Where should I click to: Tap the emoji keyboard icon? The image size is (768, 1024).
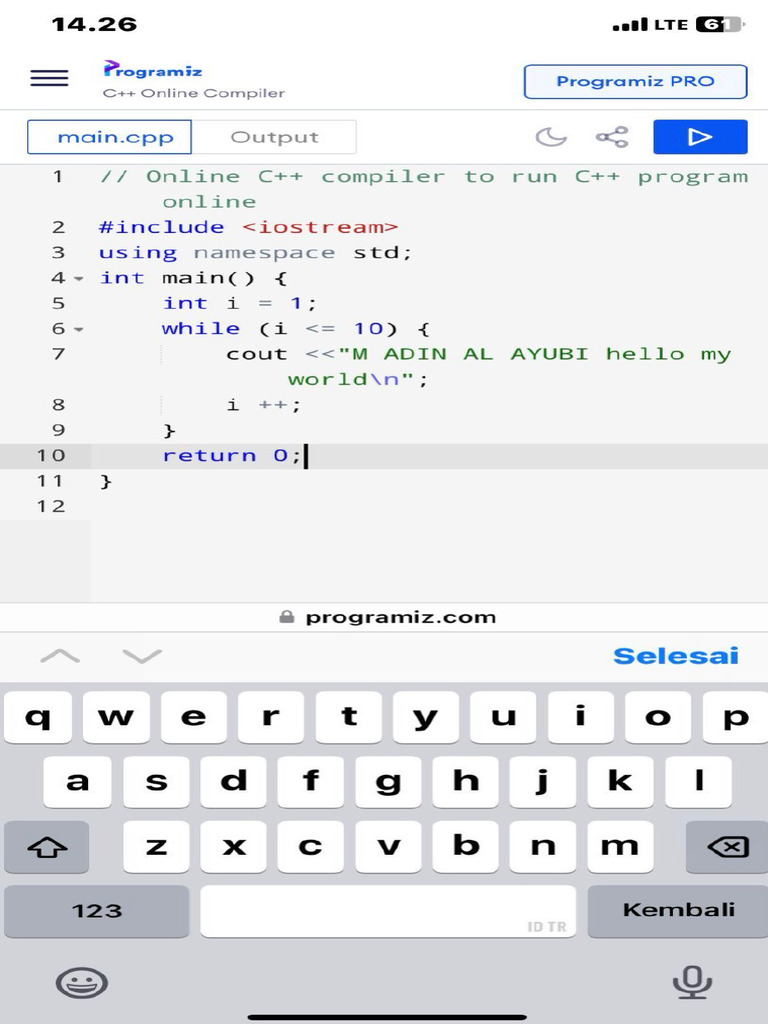coord(82,982)
